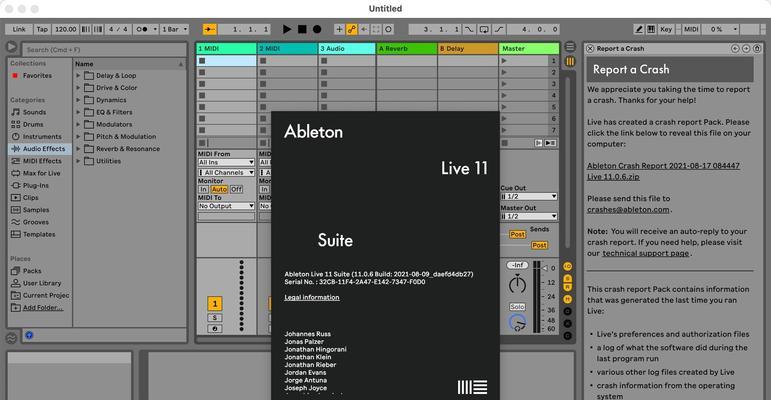The height and width of the screenshot is (400, 771).
Task: Open the metronome settings dropdown
Action: click(x=154, y=30)
